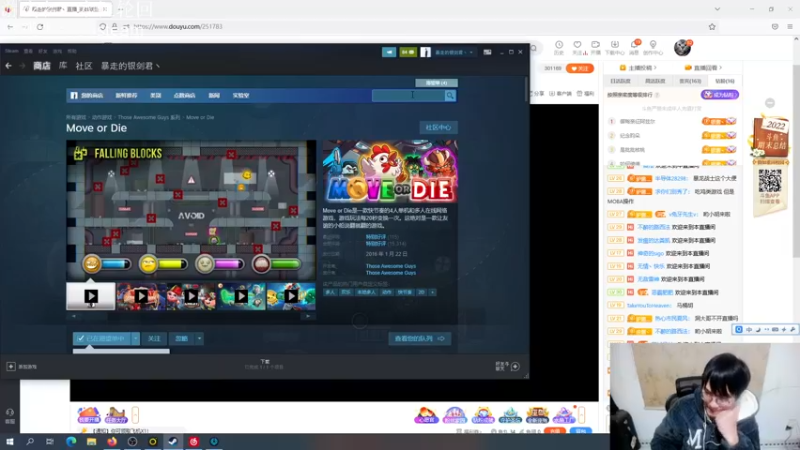Viewport: 800px width, 450px height.
Task: Open 主播投稿 link in Douyu panel
Action: (x=638, y=67)
